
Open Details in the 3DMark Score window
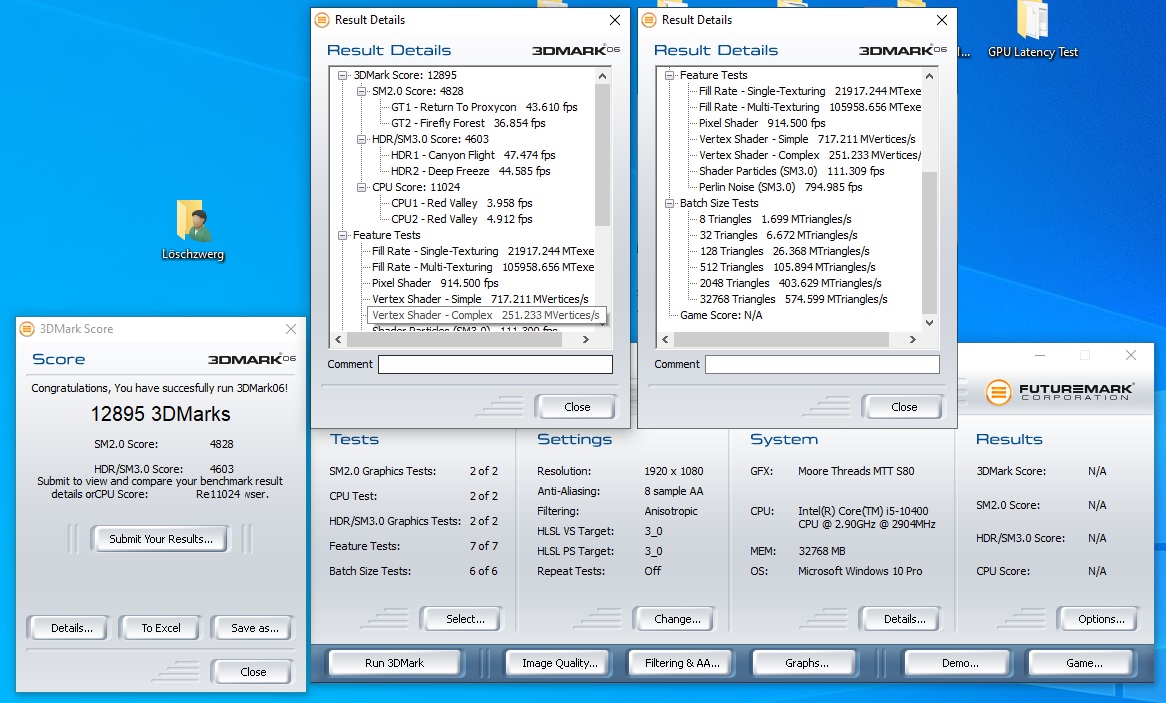tap(71, 629)
